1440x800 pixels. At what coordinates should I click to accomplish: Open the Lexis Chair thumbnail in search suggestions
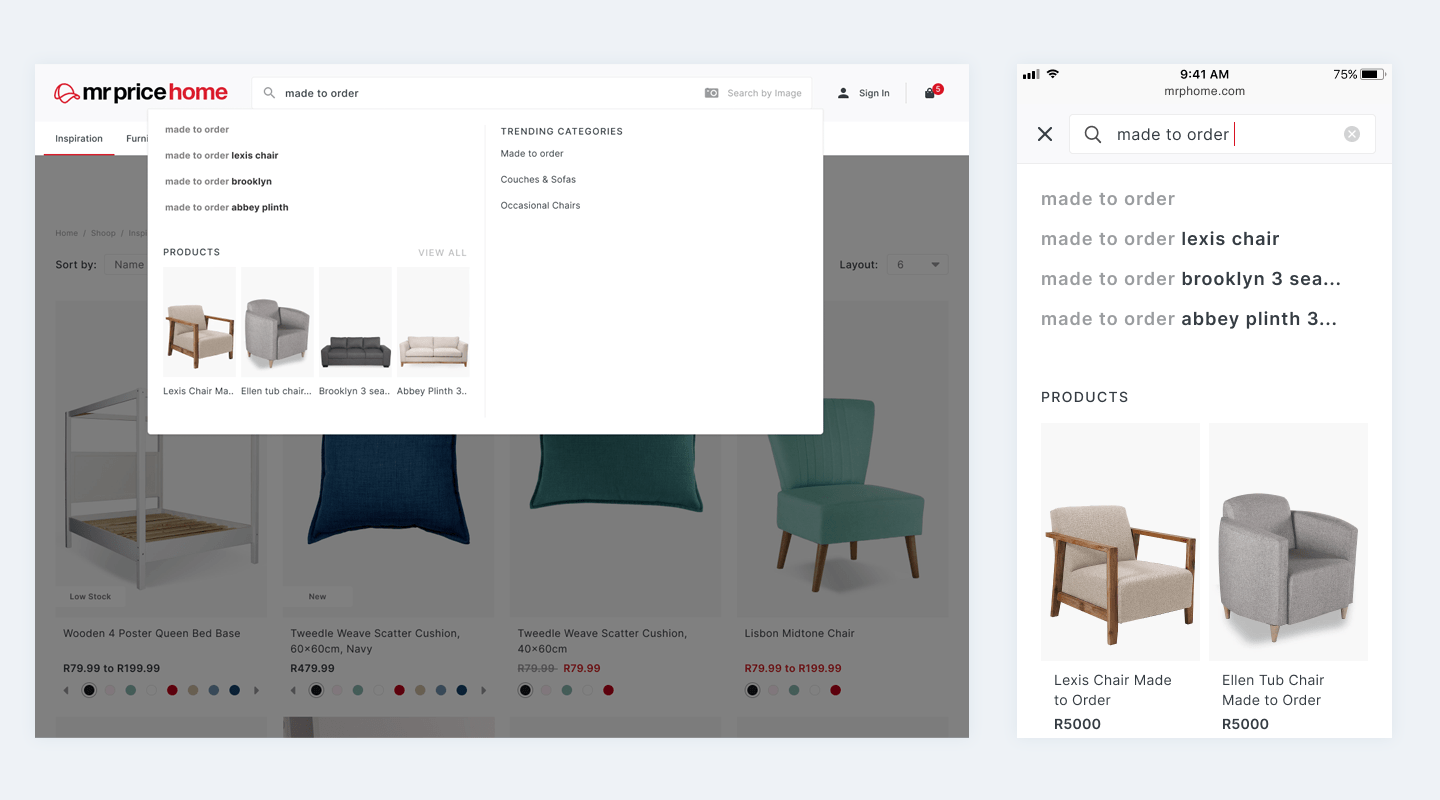(x=199, y=322)
